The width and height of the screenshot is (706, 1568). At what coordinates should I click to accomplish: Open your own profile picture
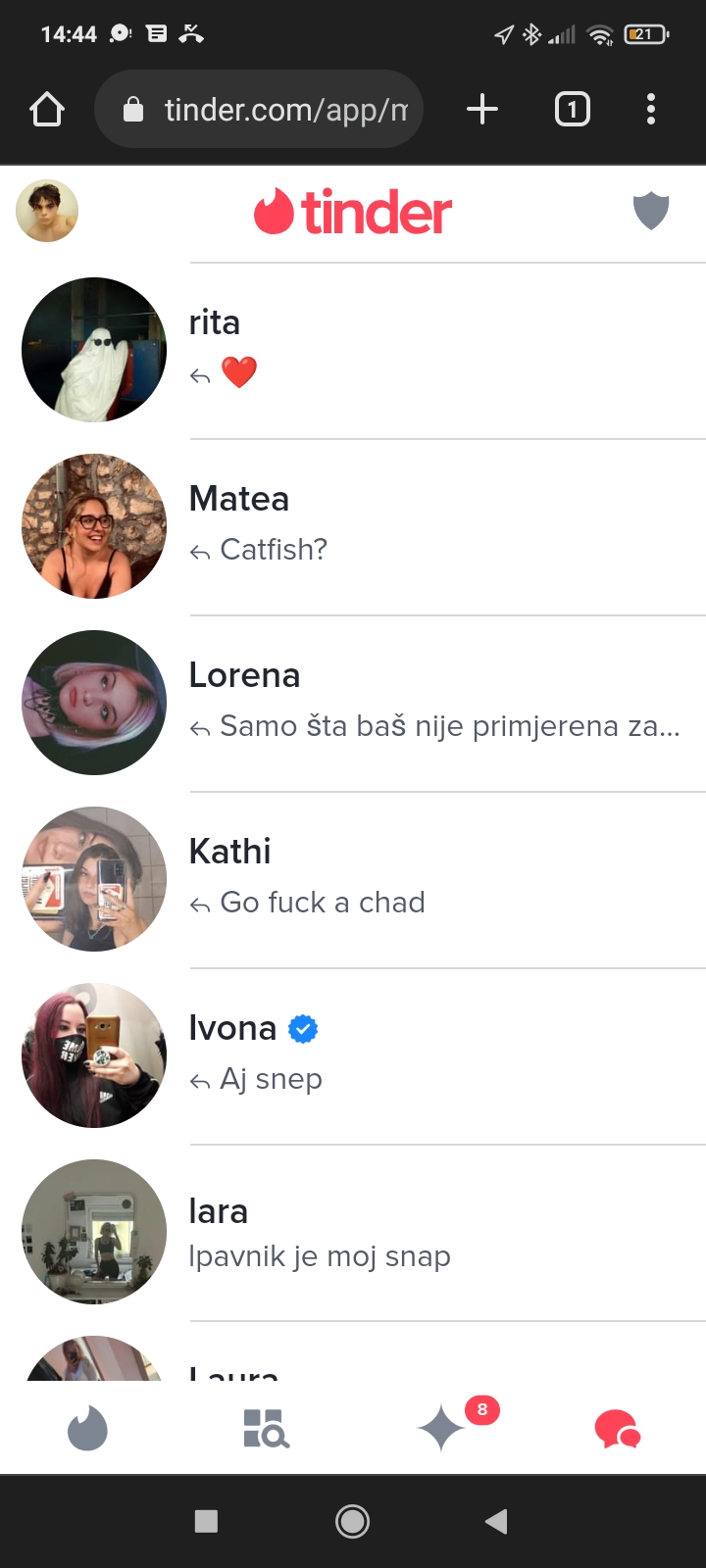(47, 211)
